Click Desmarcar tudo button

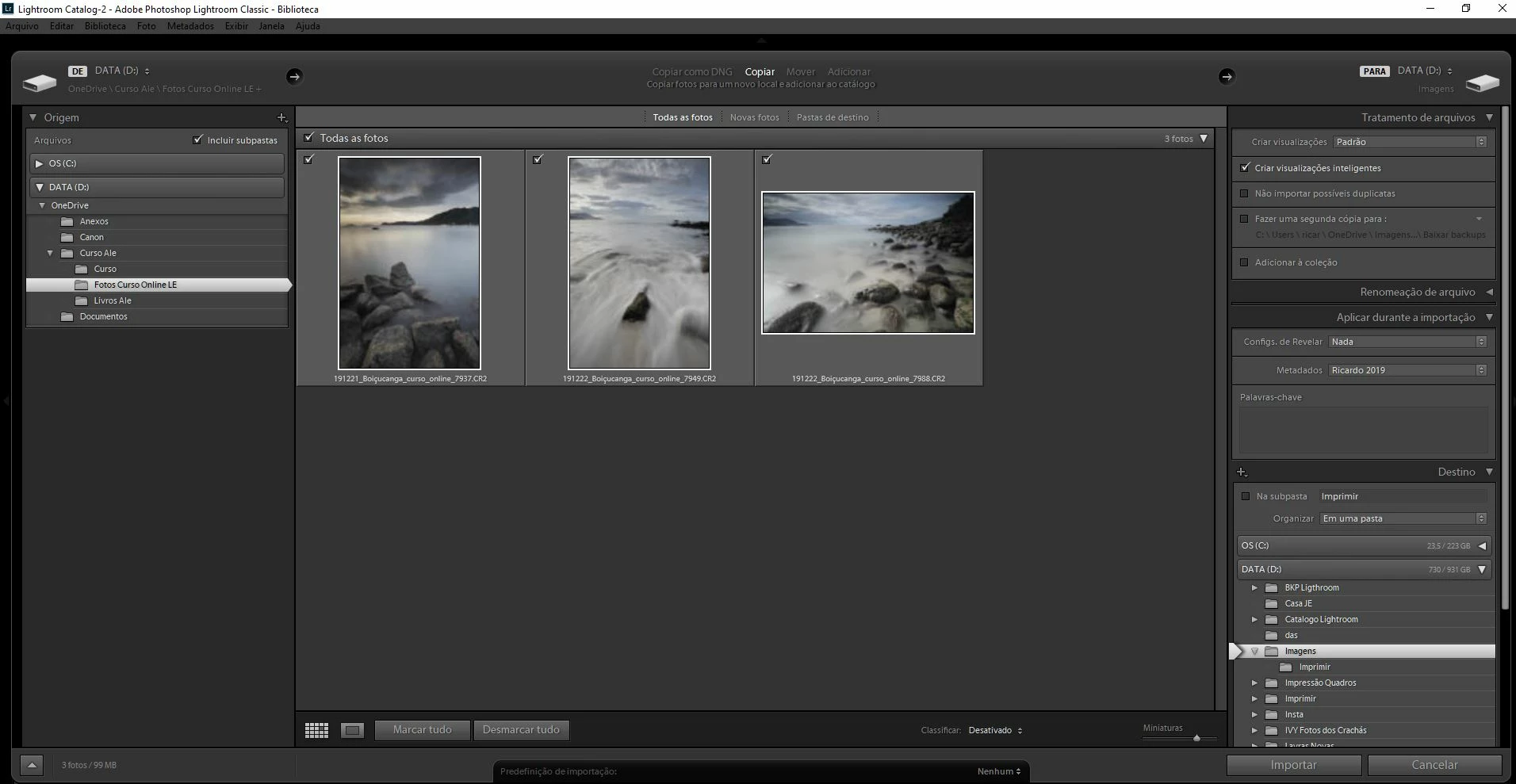pos(521,730)
